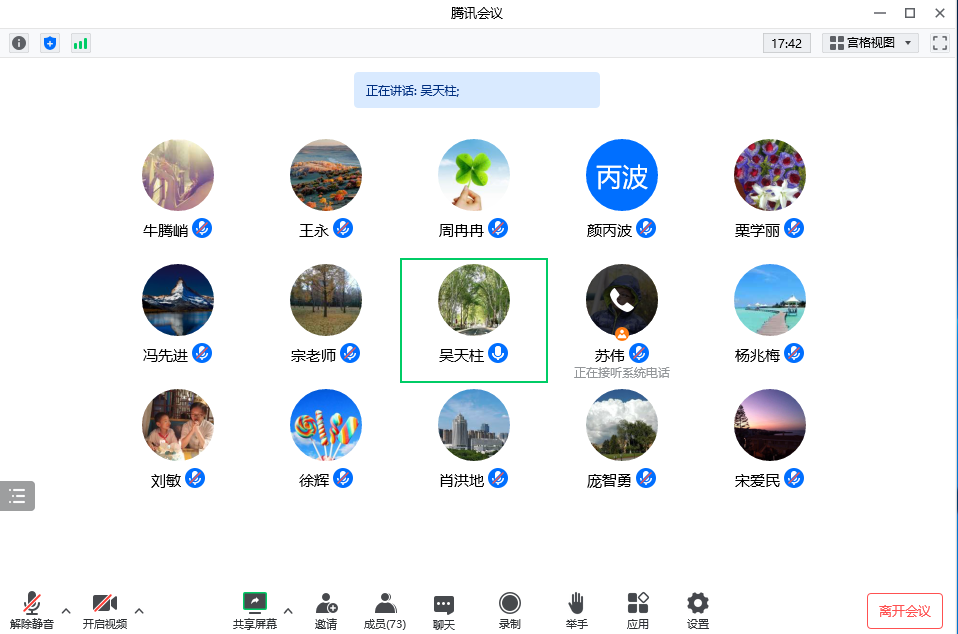The image size is (958, 634).
Task: Click muted mic icon next to 庞智勇
Action: click(x=646, y=478)
